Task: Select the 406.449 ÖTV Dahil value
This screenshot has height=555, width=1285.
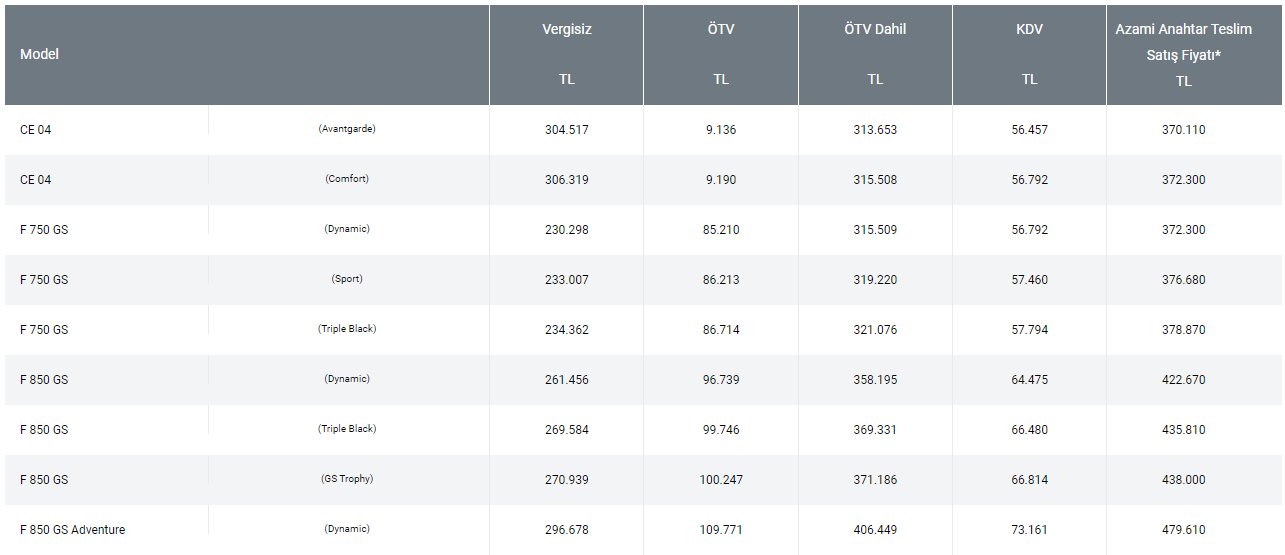Action: pos(875,530)
